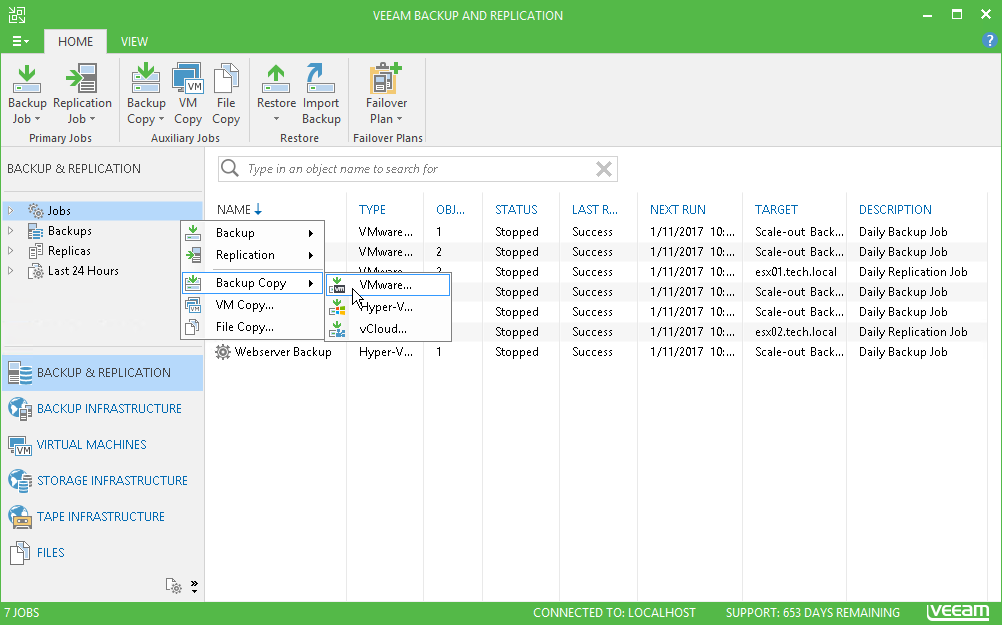Switch to the VIEW ribbon tab
Viewport: 1002px width, 625px height.
point(134,42)
